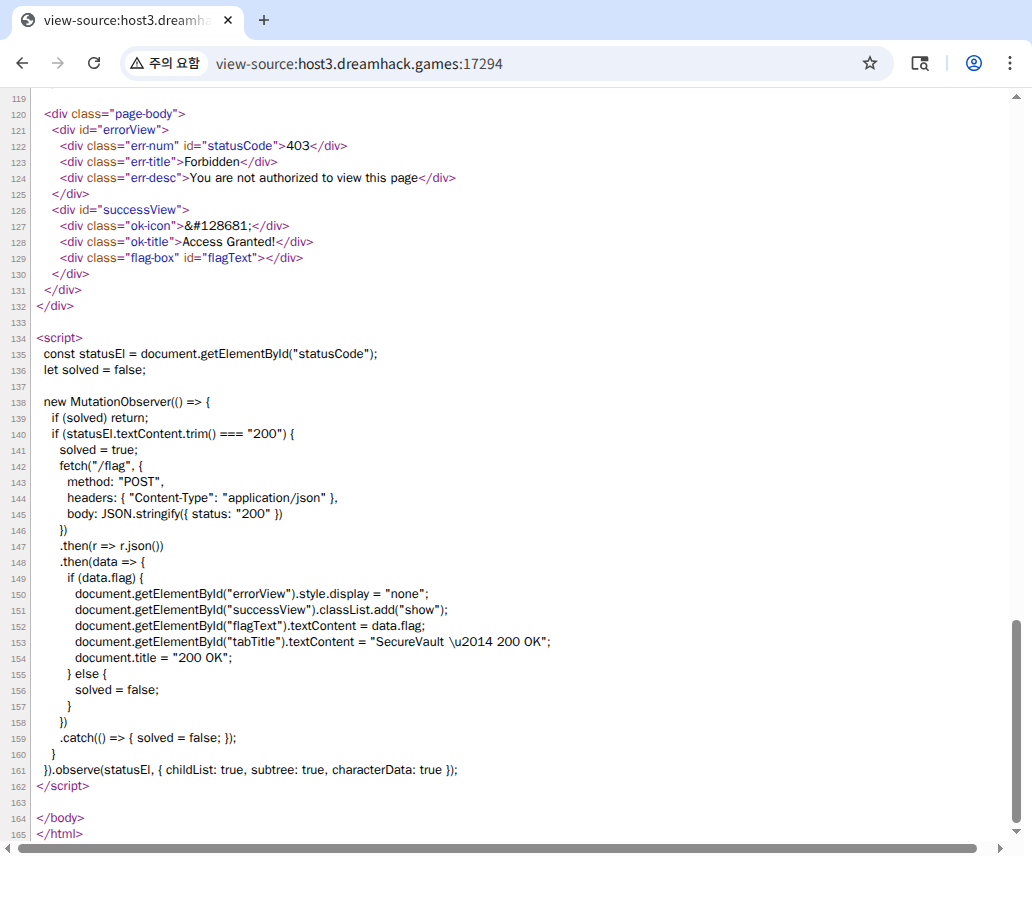Click the horizontal scrollbar left arrow
This screenshot has height=899, width=1032.
[x=7, y=848]
